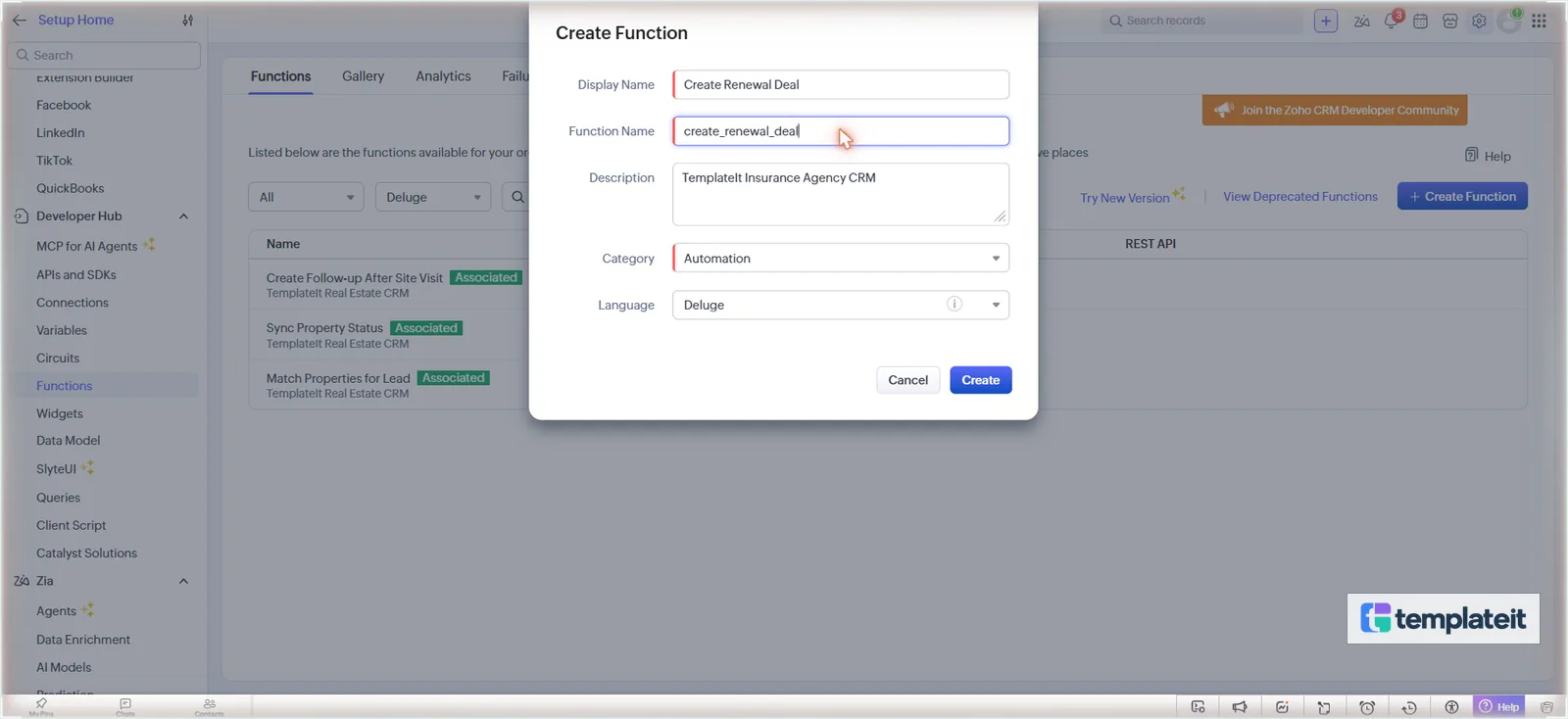Click the Description text area
Image resolution: width=1568 pixels, height=719 pixels.
pyautogui.click(x=841, y=194)
